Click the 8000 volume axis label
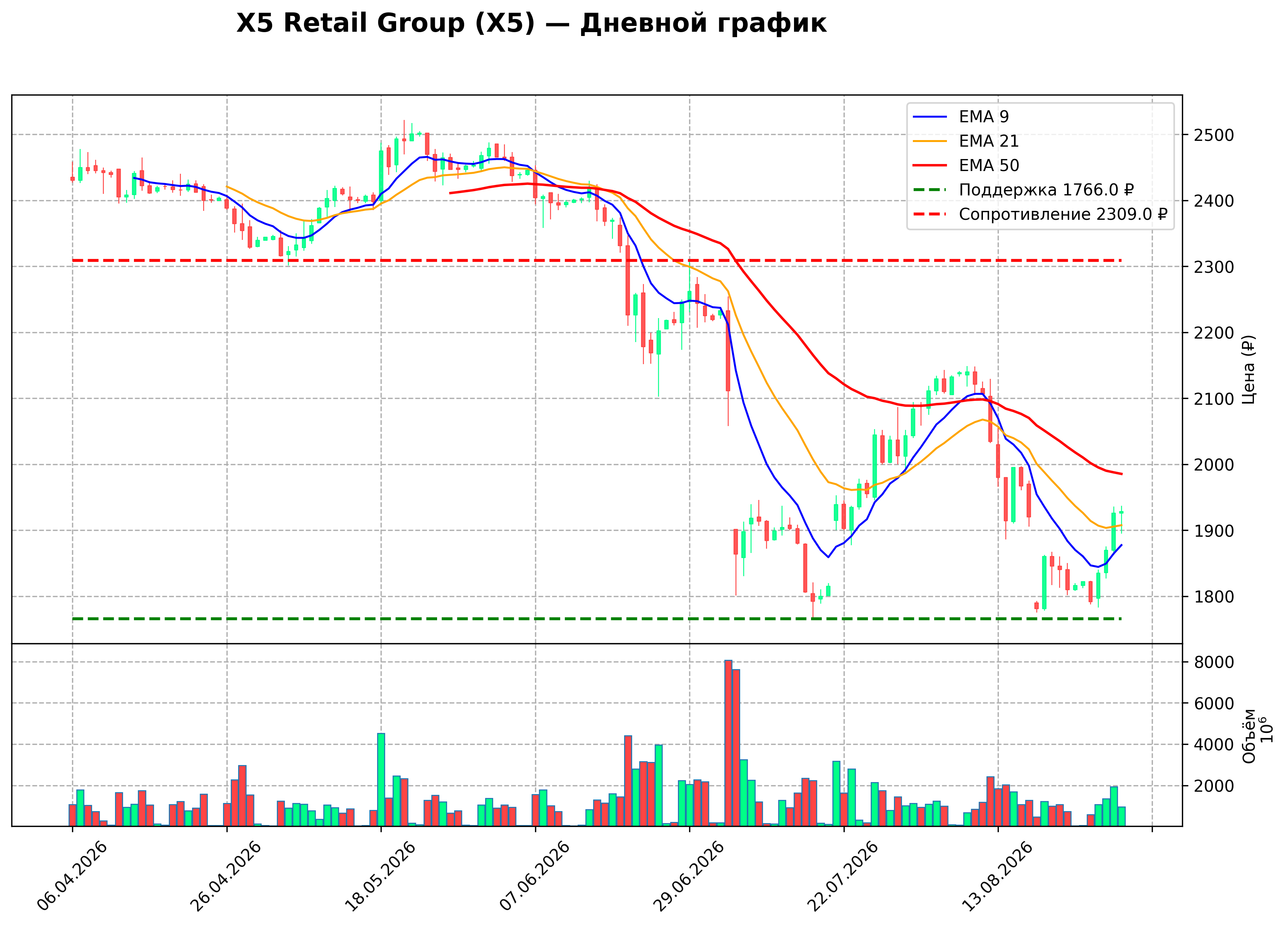 [1213, 662]
